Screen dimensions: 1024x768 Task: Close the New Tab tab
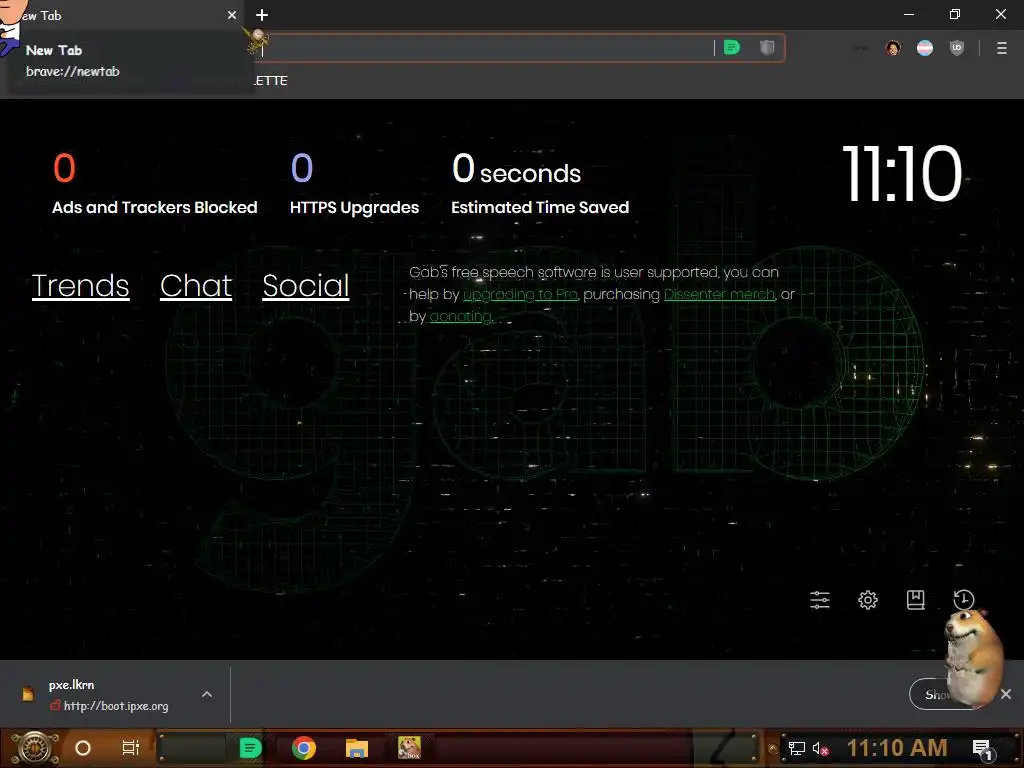click(x=232, y=15)
